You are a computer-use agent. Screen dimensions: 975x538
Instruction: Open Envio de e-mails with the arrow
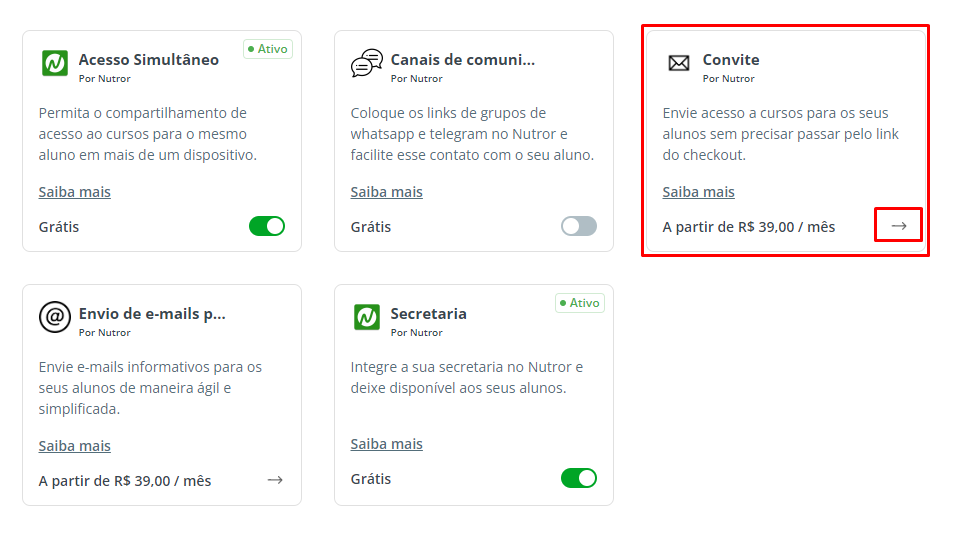click(x=275, y=480)
